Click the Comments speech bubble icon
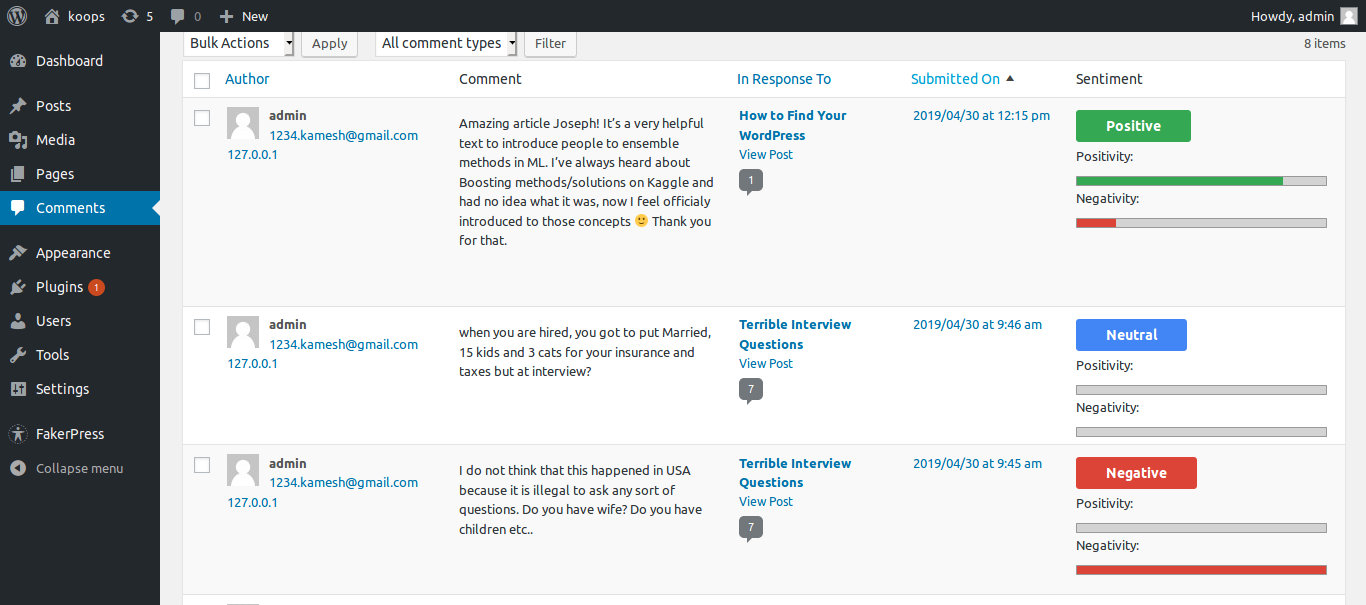This screenshot has width=1366, height=605. point(18,208)
